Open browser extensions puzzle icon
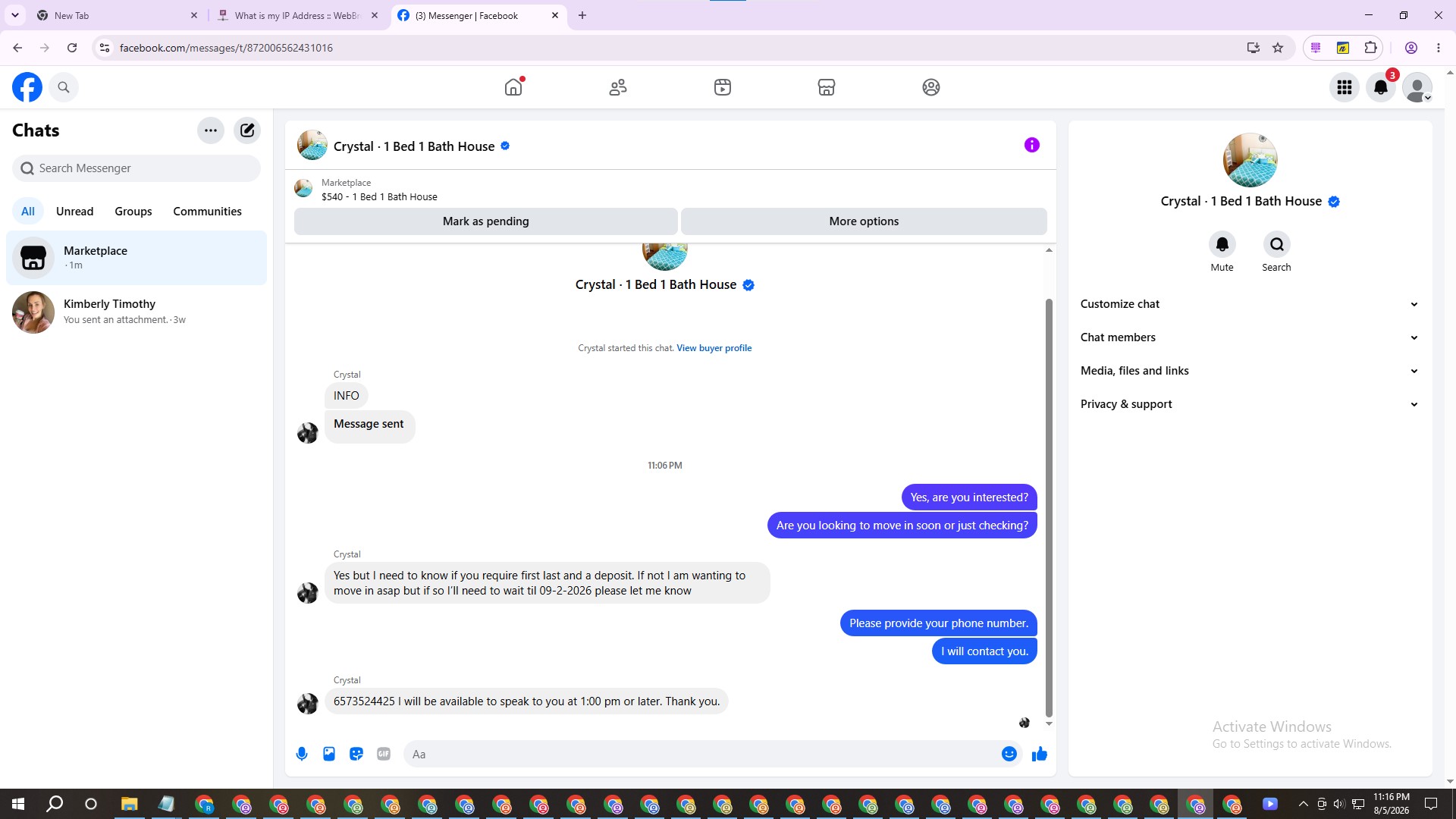1456x819 pixels. tap(1370, 48)
